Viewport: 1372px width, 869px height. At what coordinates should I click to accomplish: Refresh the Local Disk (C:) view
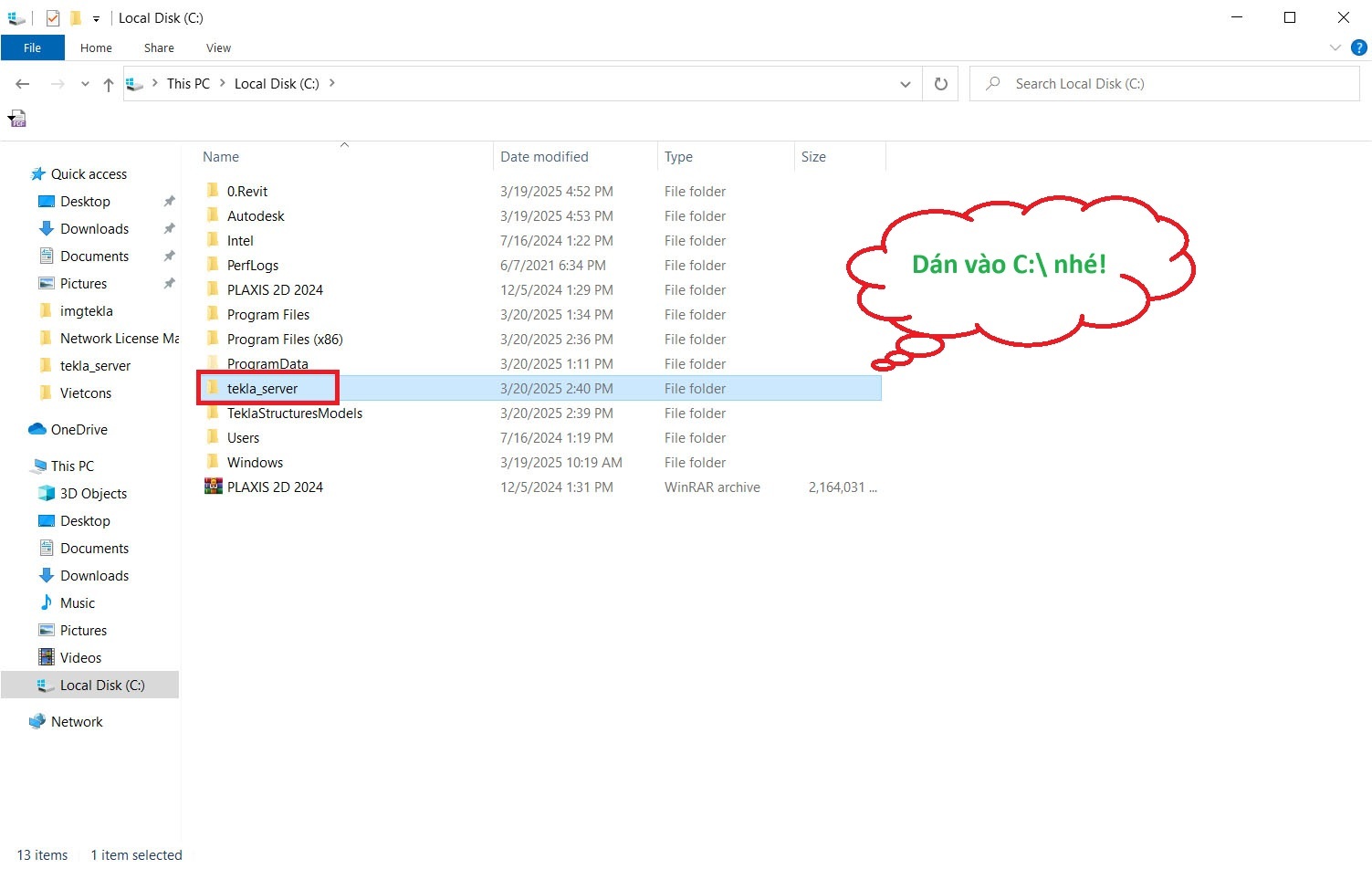tap(940, 84)
